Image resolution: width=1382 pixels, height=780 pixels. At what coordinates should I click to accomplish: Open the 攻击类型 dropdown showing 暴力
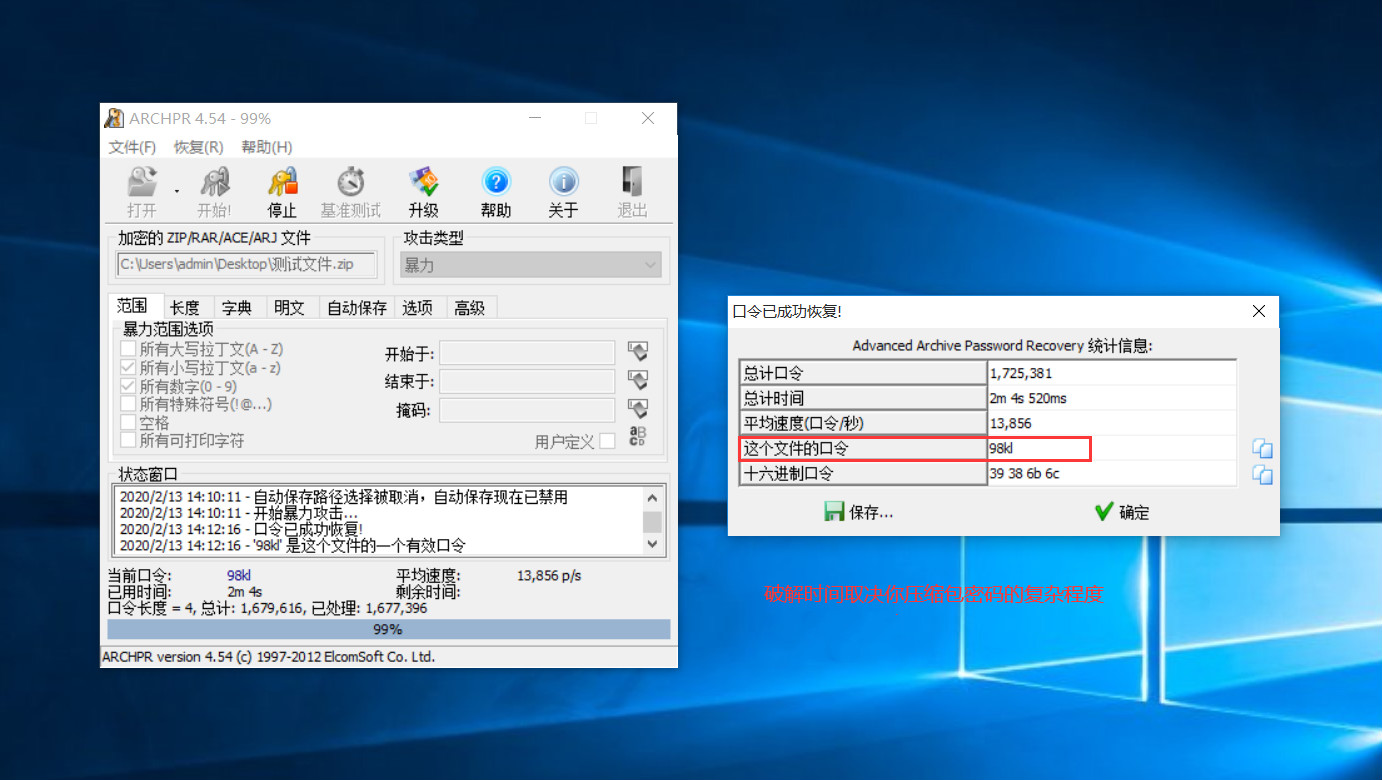(531, 265)
